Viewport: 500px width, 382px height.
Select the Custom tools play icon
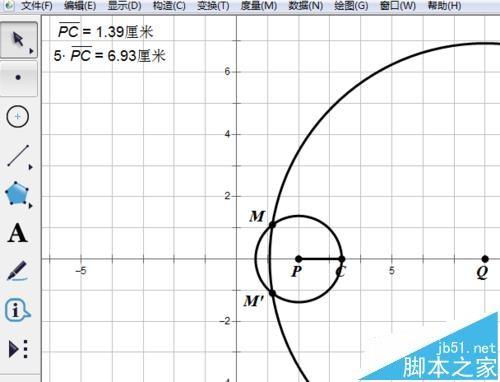pos(18,349)
